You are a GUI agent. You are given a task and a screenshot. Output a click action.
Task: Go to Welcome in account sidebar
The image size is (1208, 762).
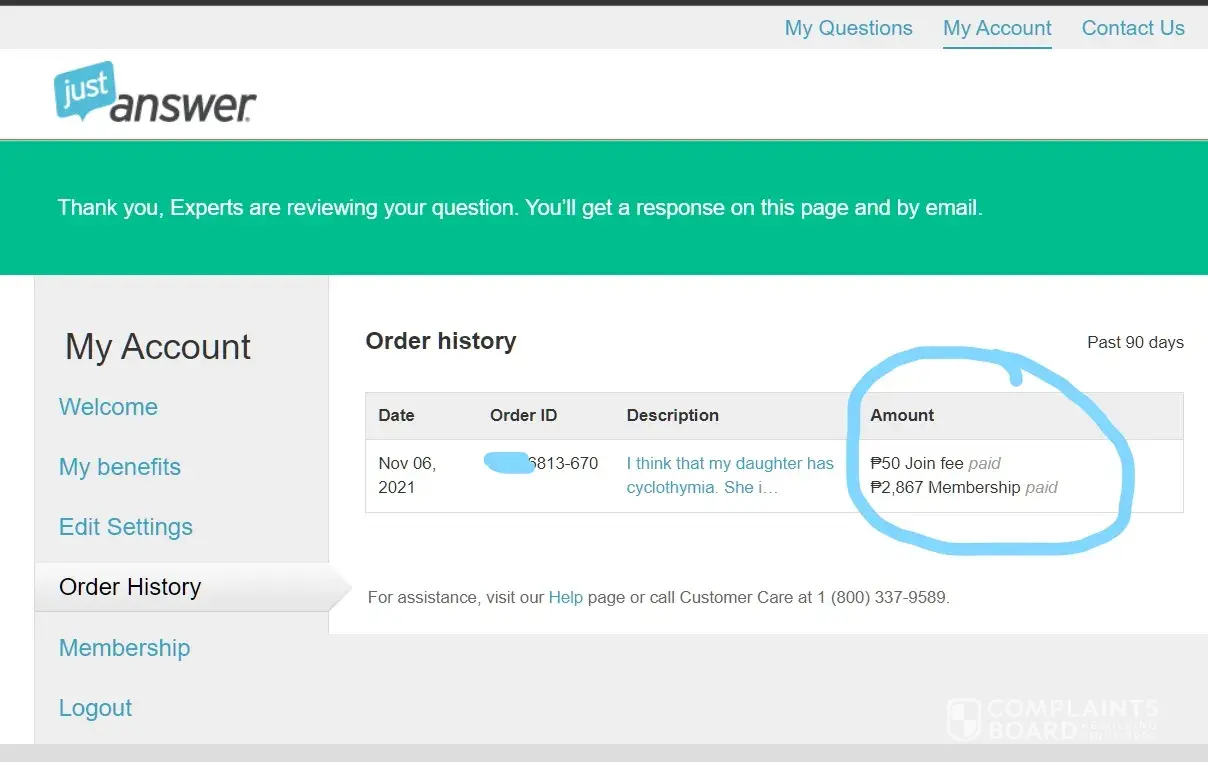(108, 407)
